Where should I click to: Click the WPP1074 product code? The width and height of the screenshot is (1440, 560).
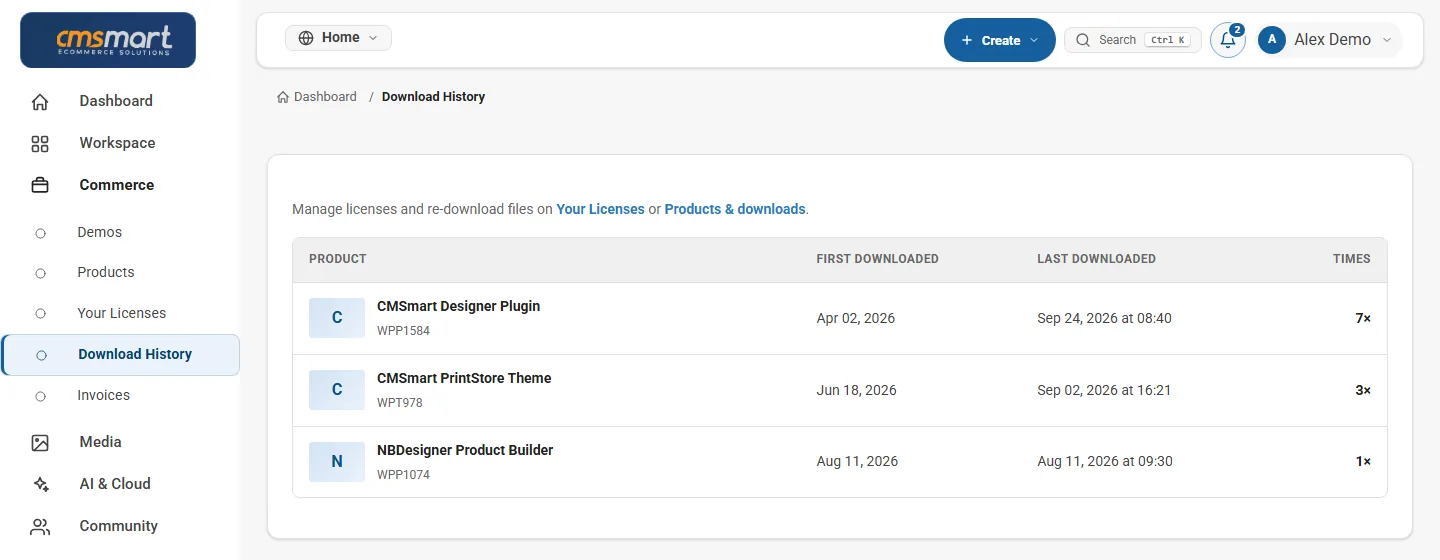click(403, 475)
